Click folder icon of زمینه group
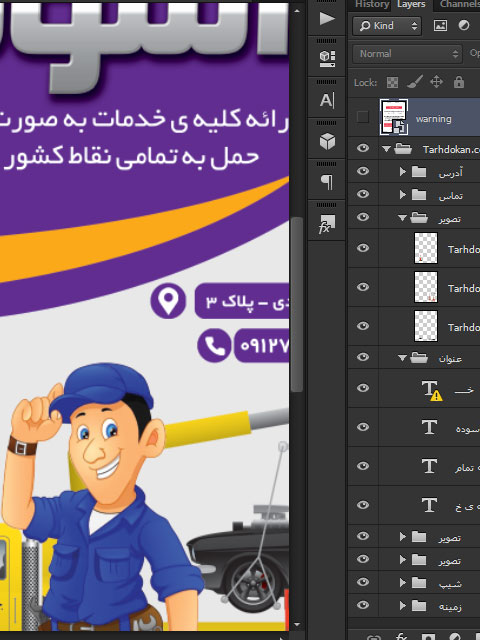The width and height of the screenshot is (480, 640). tap(419, 605)
